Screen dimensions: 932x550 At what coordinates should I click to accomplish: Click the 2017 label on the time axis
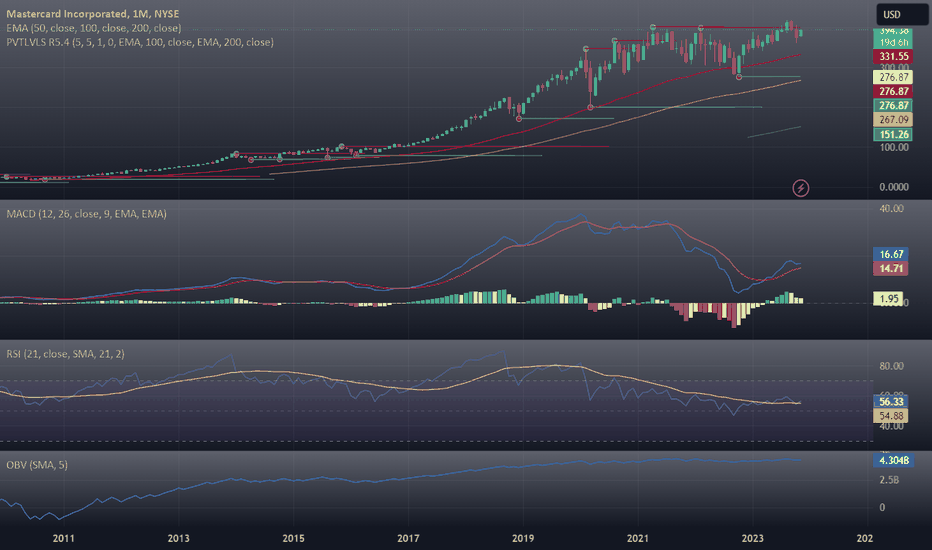(x=408, y=538)
